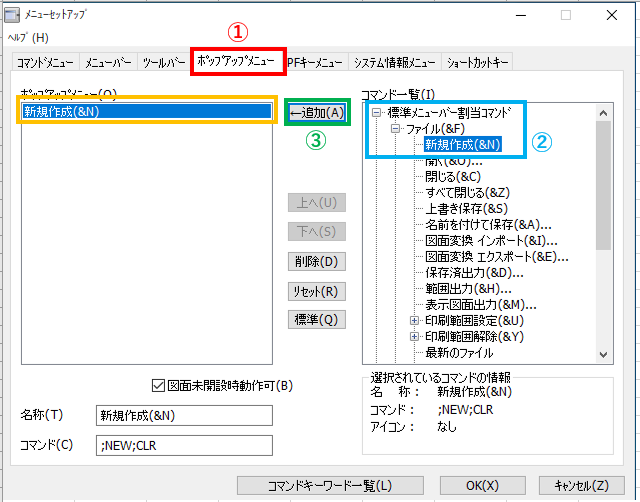Open the システム情報メニュー tab

click(x=395, y=62)
